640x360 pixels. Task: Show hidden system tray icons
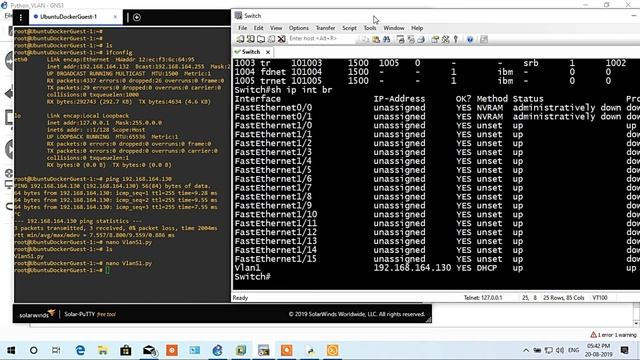click(x=526, y=350)
